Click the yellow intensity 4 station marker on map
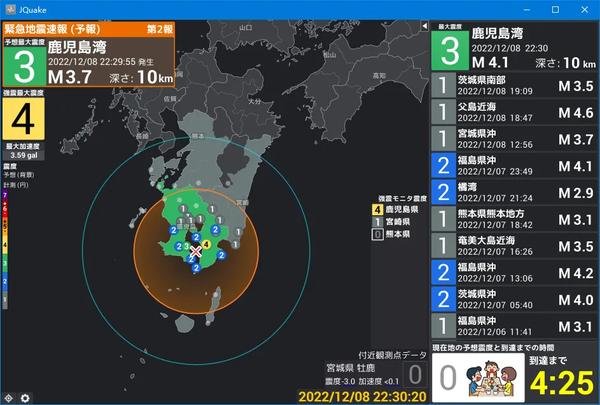Viewport: 600px width, 405px height. (206, 244)
